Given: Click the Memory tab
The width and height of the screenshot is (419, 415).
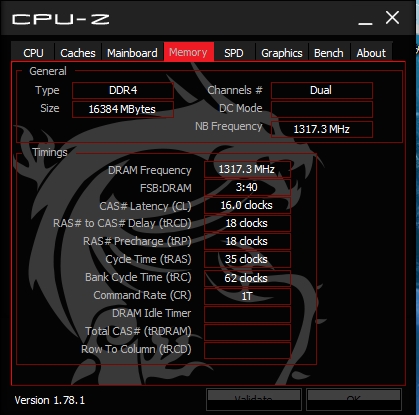Looking at the screenshot, I should (189, 52).
